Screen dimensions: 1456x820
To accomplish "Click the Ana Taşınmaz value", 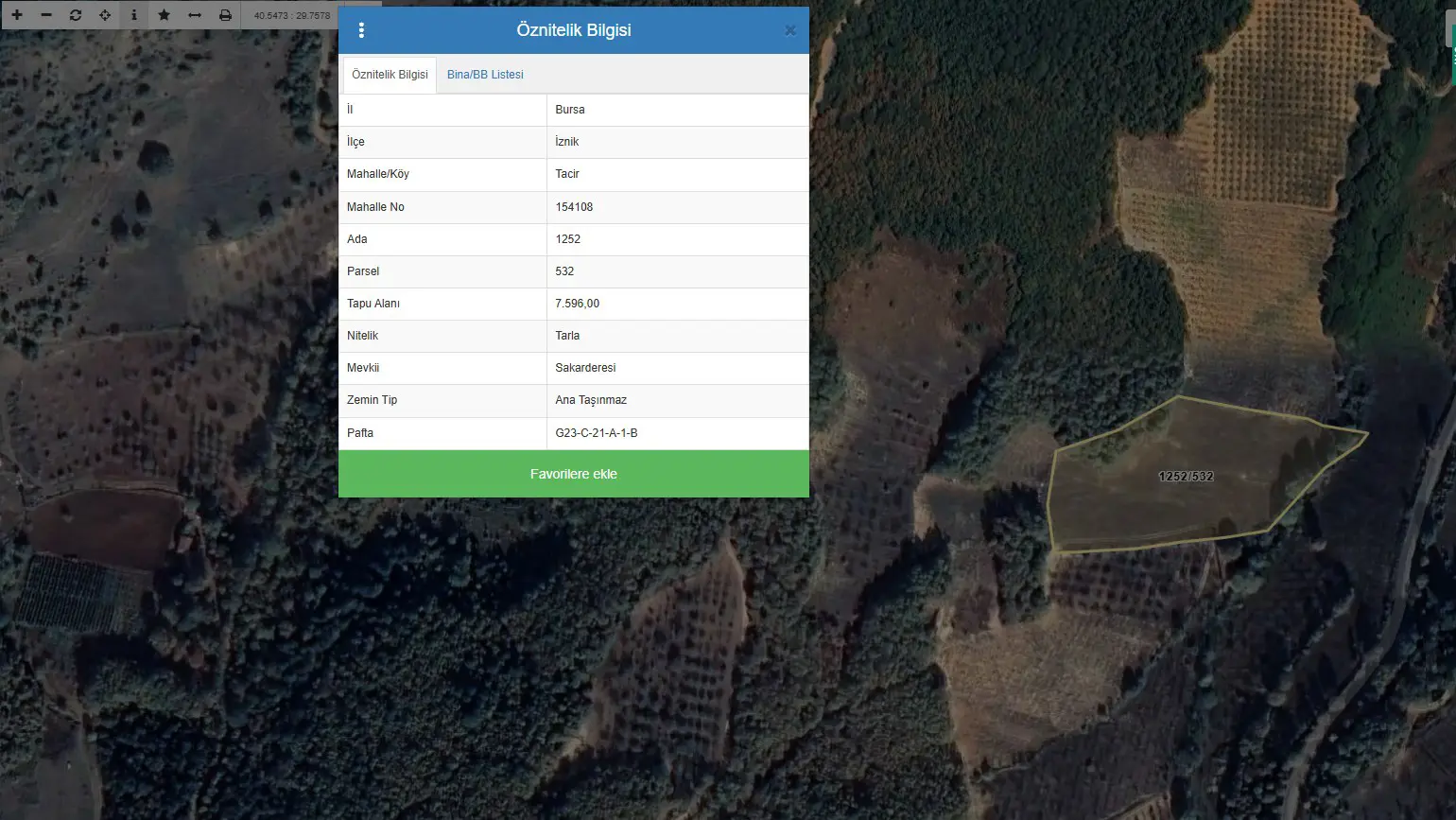I will coord(591,400).
